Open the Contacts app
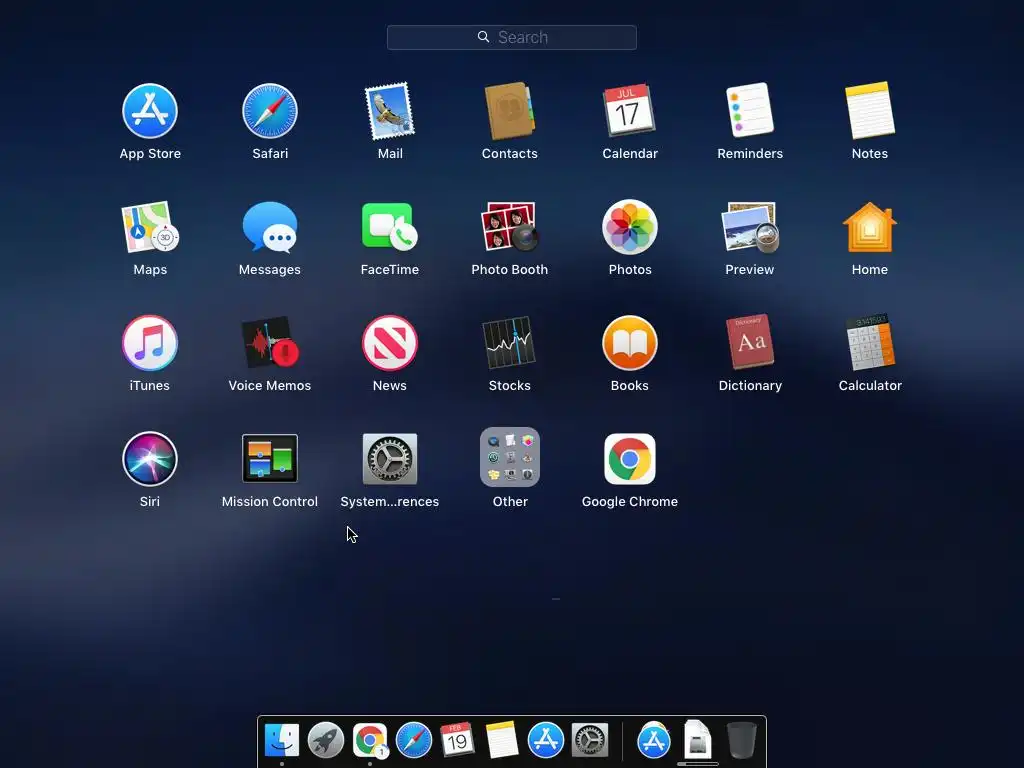This screenshot has height=768, width=1024. (509, 111)
